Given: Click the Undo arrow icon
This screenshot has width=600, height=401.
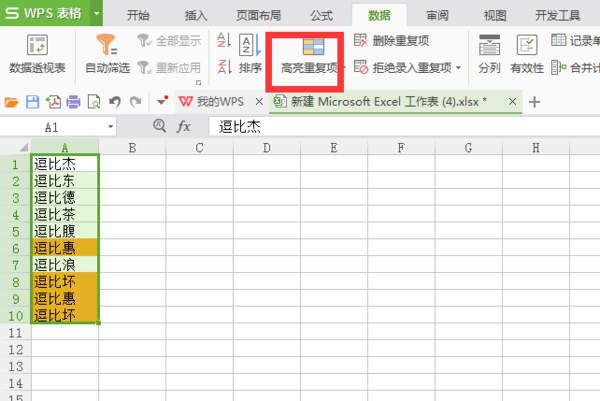Looking at the screenshot, I should click(x=115, y=102).
